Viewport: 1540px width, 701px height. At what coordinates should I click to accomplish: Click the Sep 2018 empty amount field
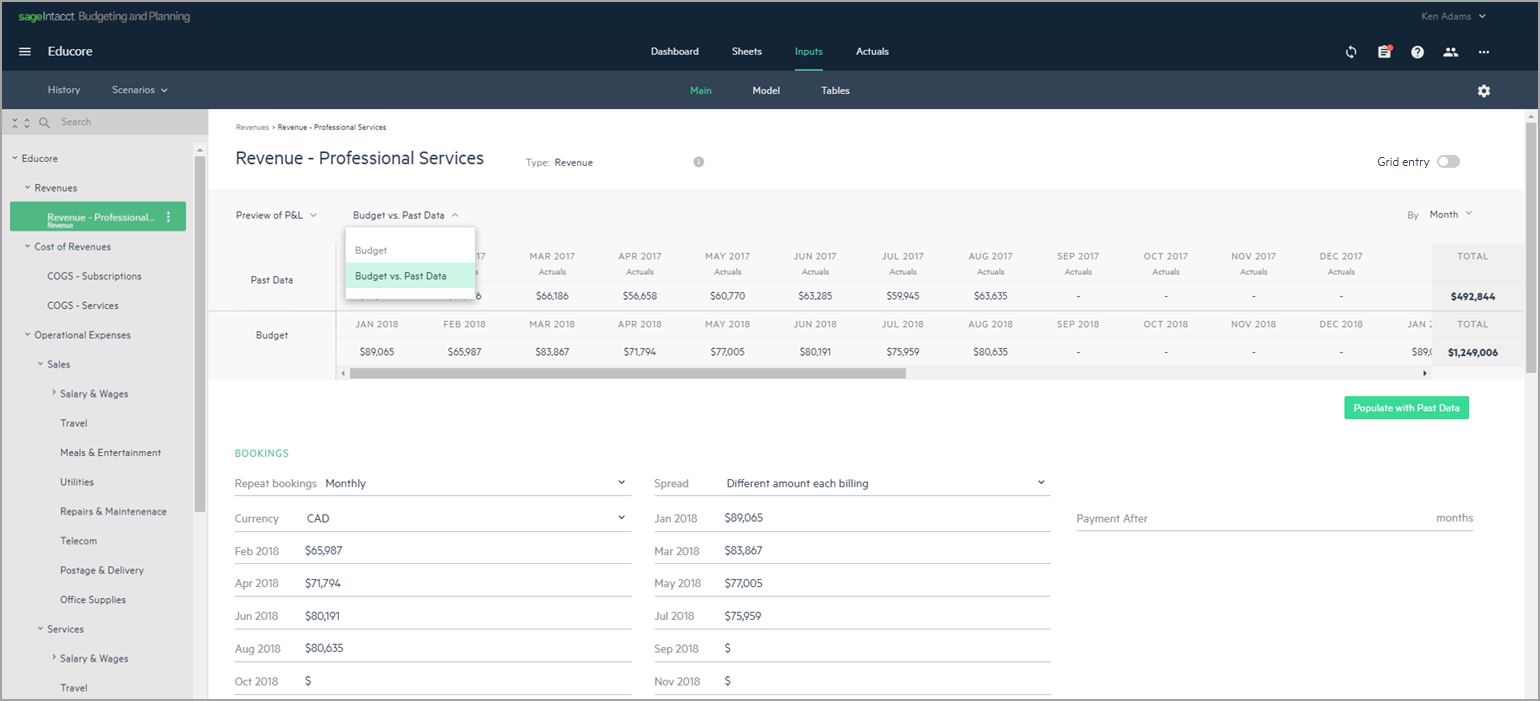[852, 649]
